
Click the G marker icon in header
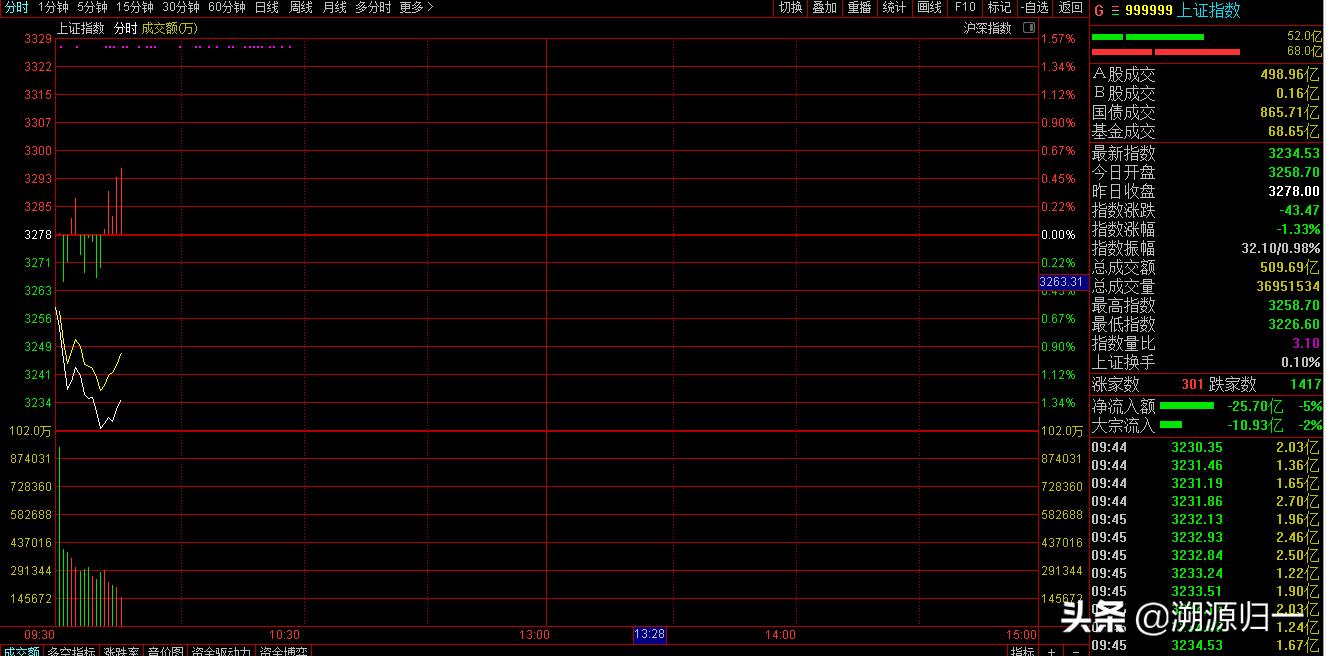pyautogui.click(x=1099, y=10)
